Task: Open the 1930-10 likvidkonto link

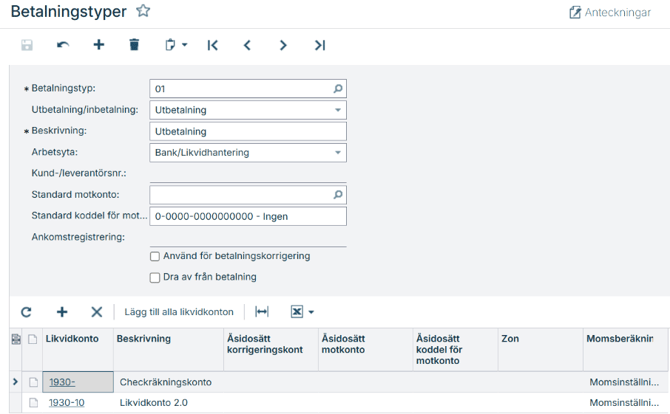Action: coord(67,402)
